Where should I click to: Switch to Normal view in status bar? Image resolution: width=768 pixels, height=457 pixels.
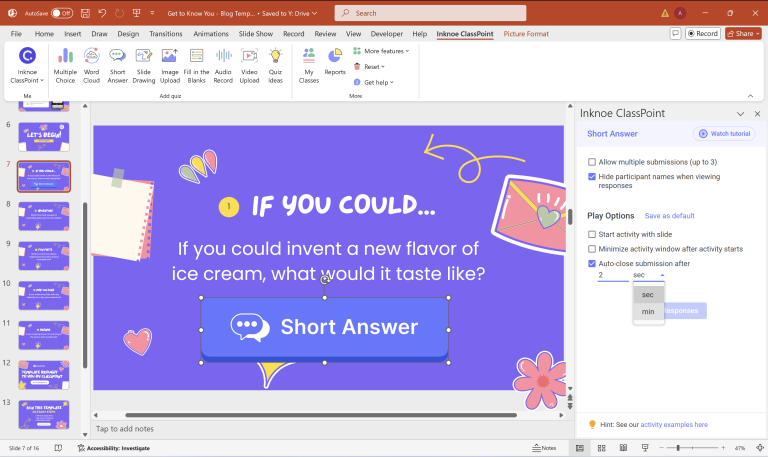pos(580,448)
